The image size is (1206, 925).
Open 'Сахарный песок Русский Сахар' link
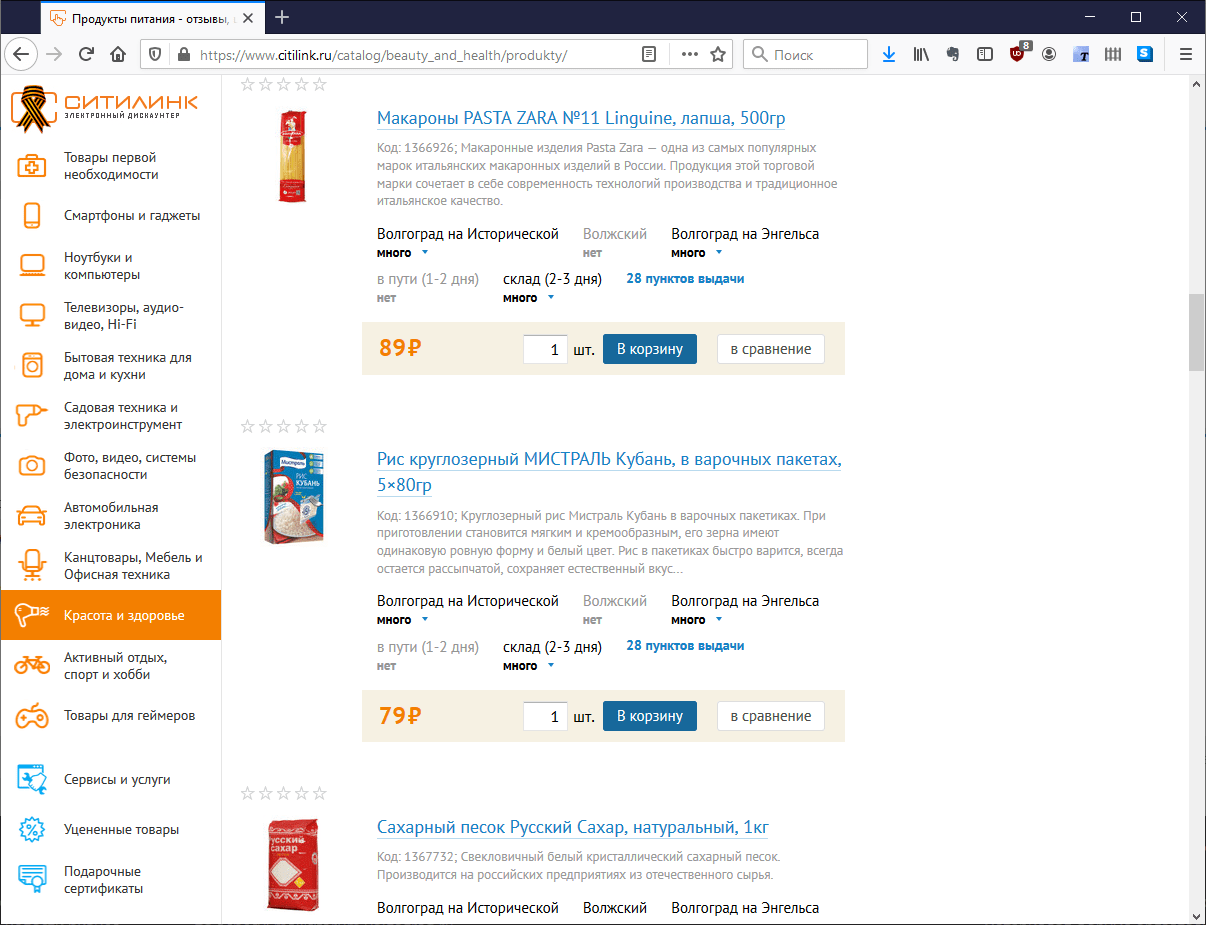click(573, 828)
